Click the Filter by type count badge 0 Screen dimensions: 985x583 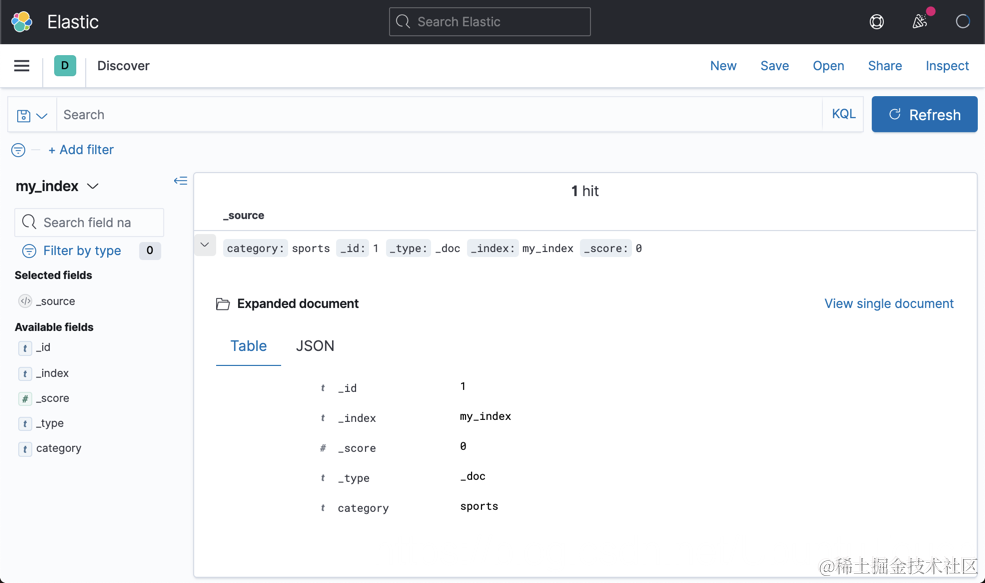(150, 251)
